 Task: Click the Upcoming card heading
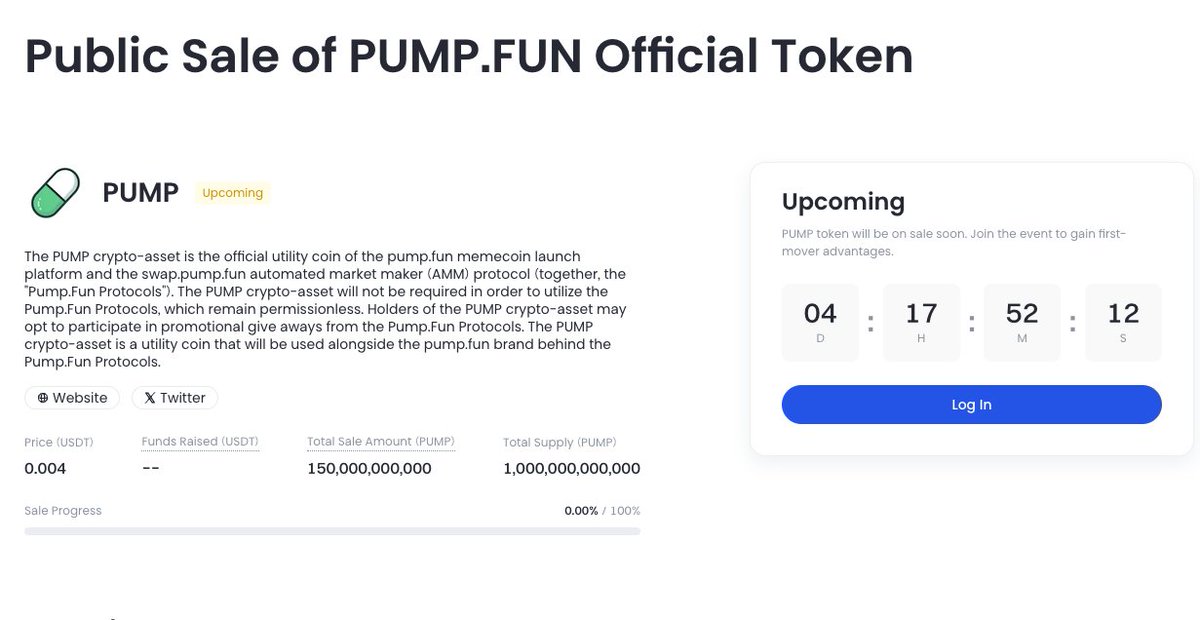(843, 201)
